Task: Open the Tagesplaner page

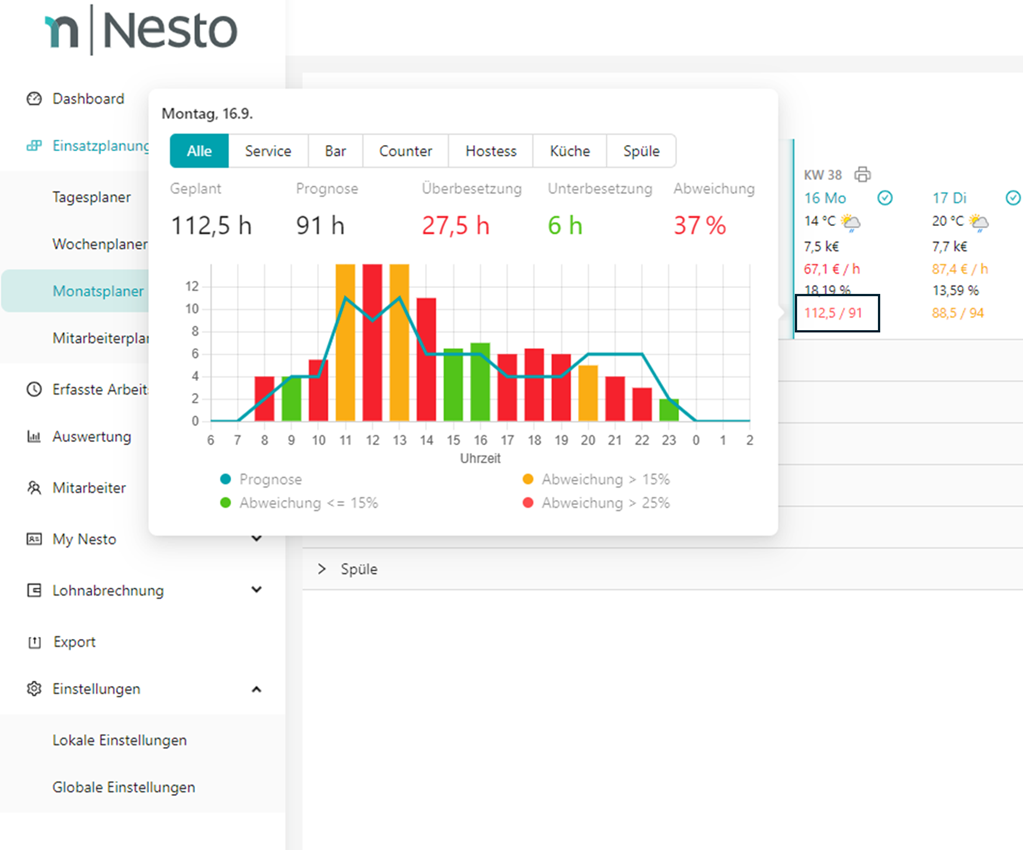Action: 92,197
